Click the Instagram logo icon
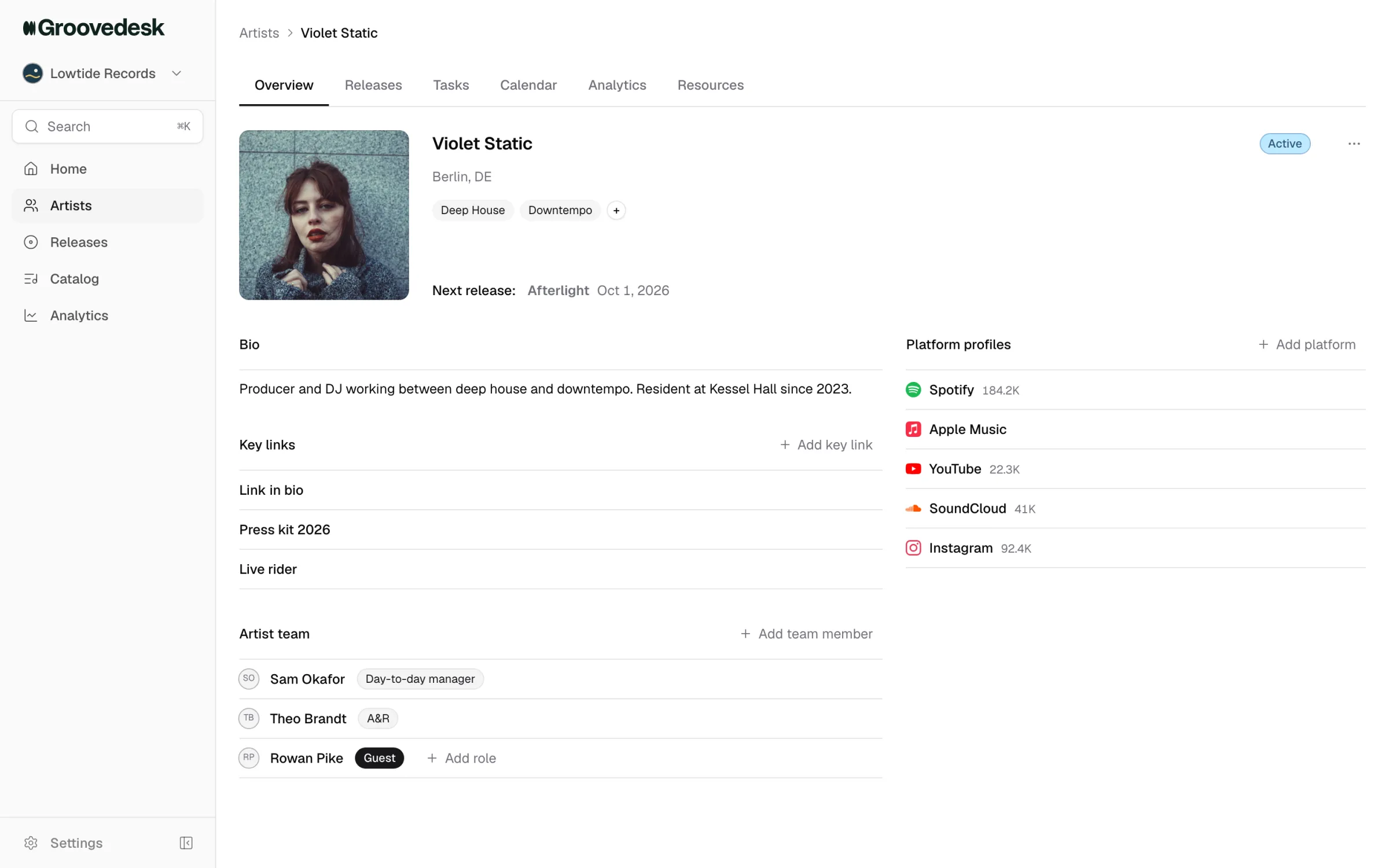The height and width of the screenshot is (868, 1389). pos(913,548)
